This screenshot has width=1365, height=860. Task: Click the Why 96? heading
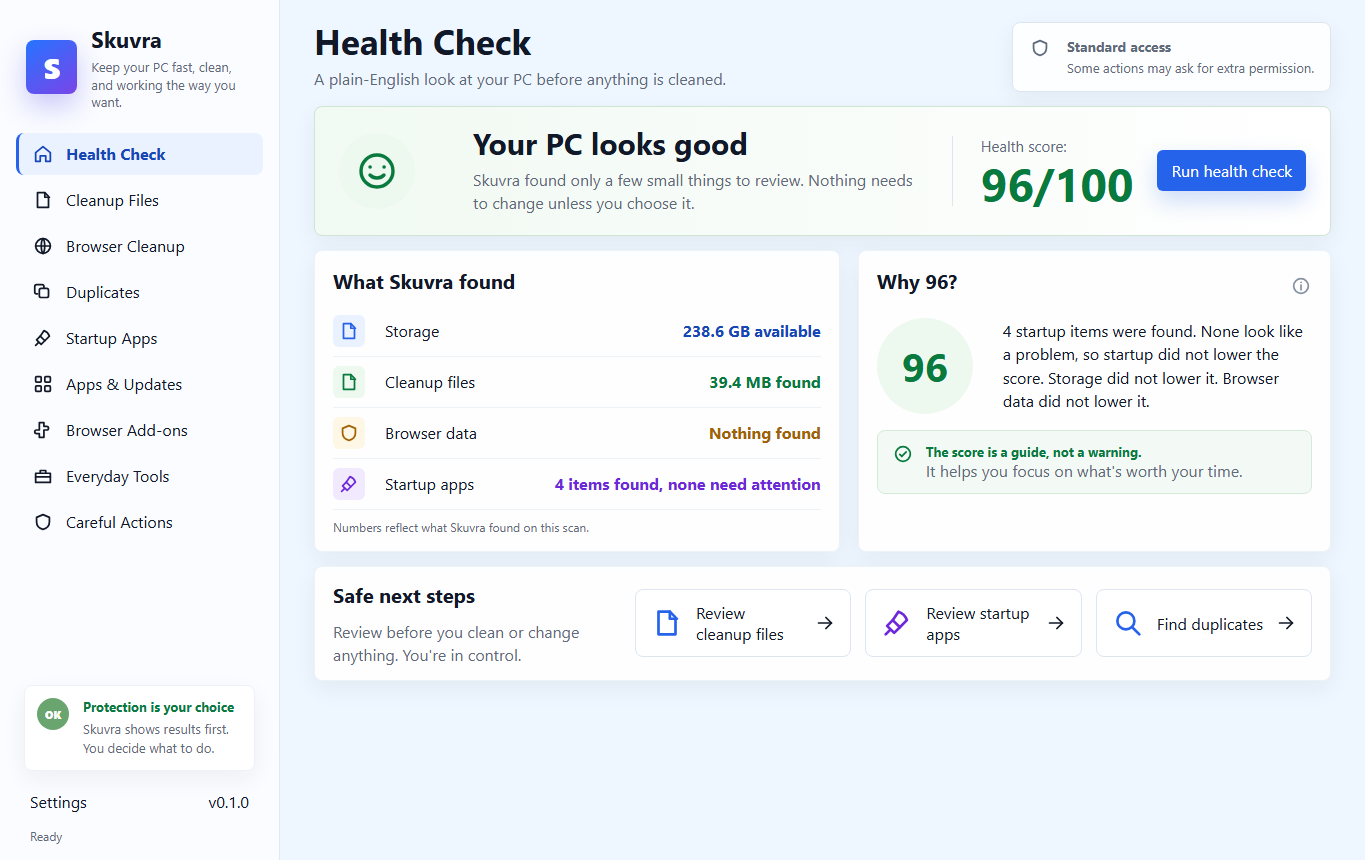[917, 282]
